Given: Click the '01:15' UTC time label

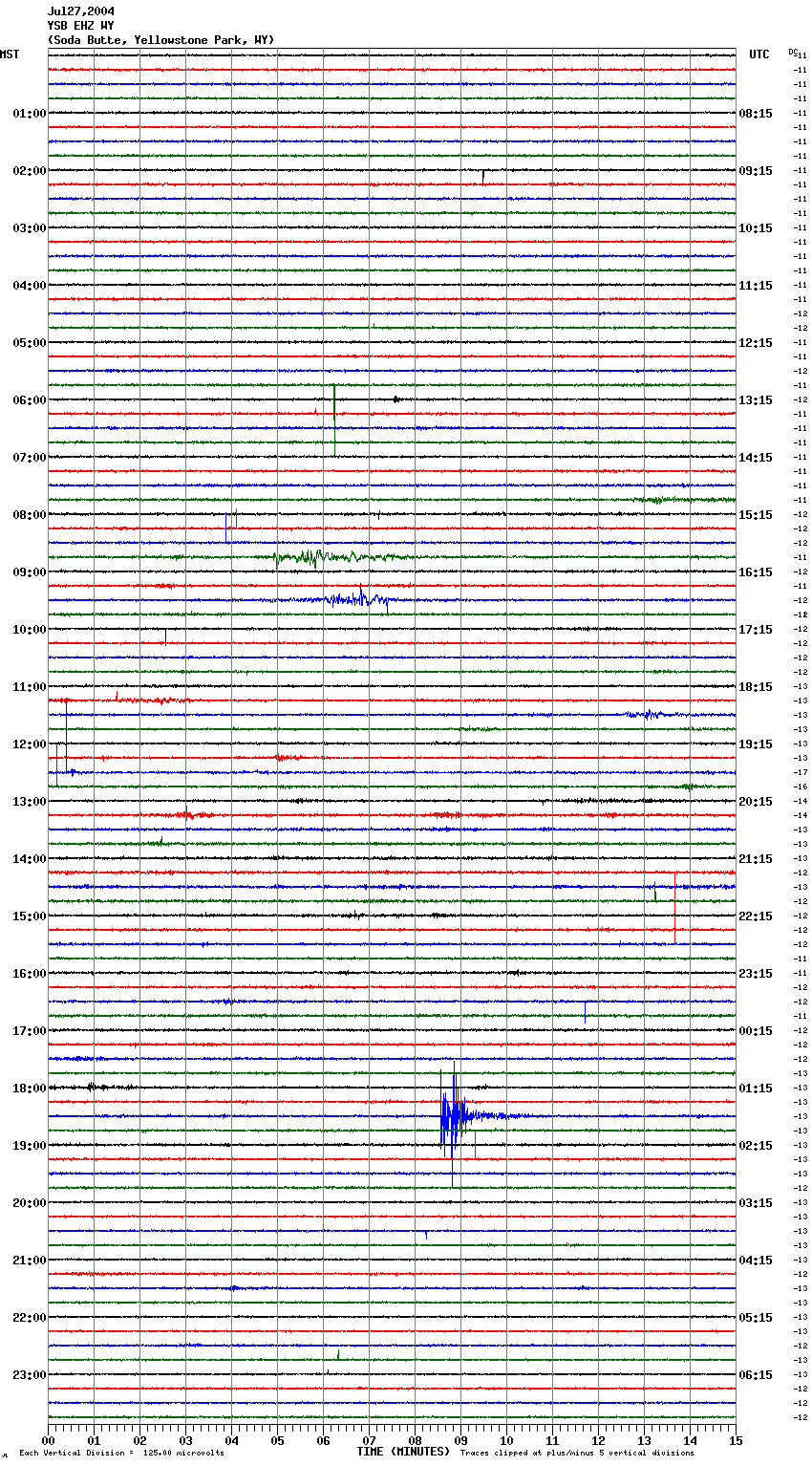Looking at the screenshot, I should (756, 1089).
